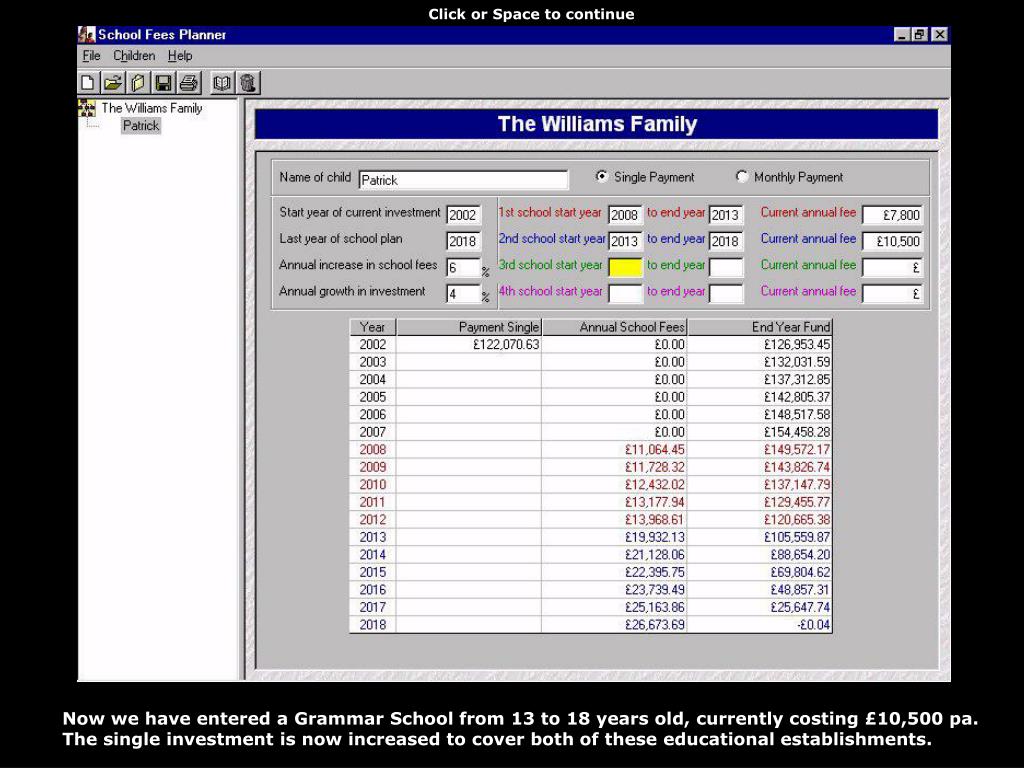This screenshot has height=768, width=1024.
Task: Click the 2nd school annual fee £10,500 field
Action: 892,241
